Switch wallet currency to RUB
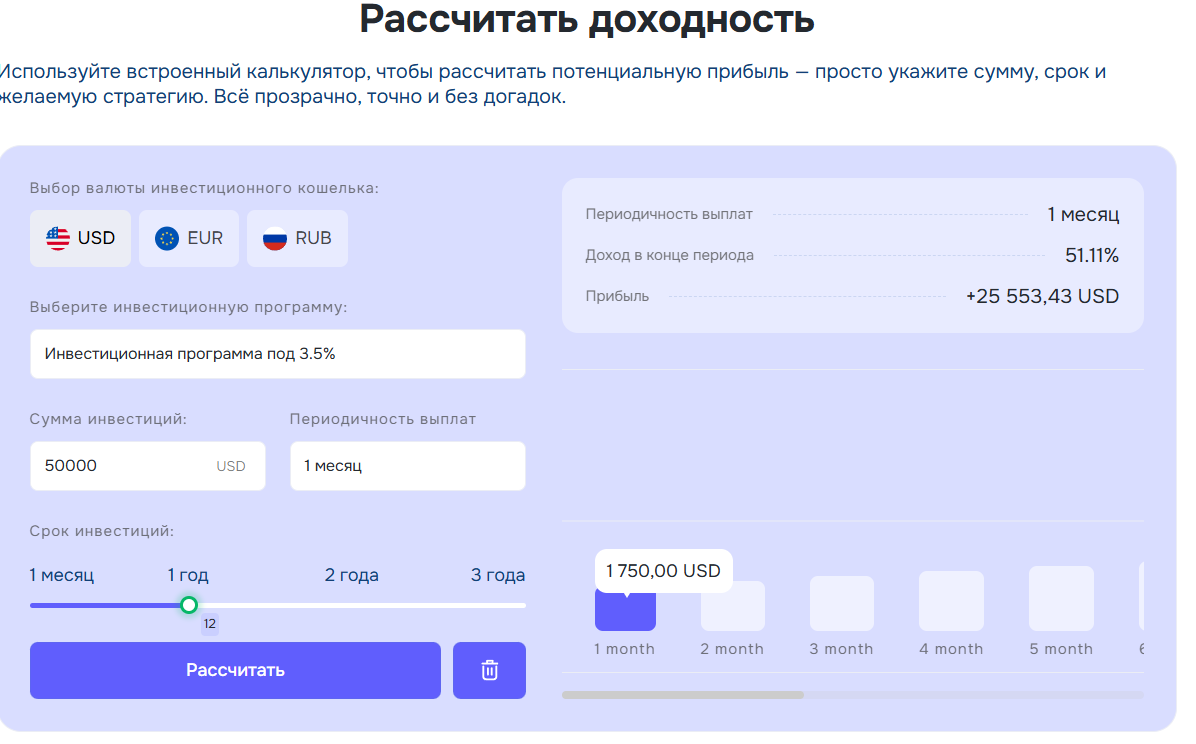Image resolution: width=1196 pixels, height=744 pixels. (x=297, y=238)
